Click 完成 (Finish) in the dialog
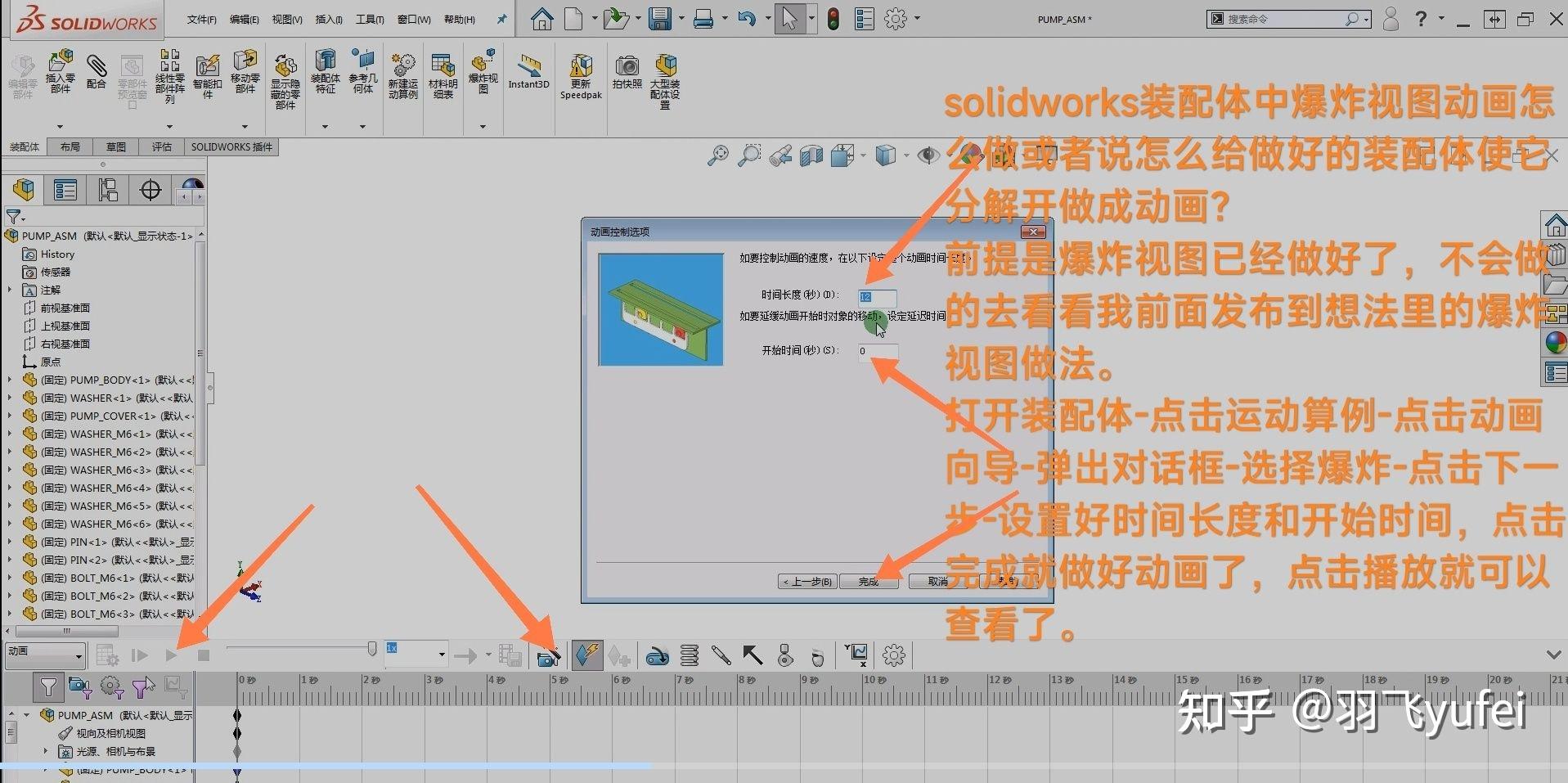The image size is (1568, 783). (x=868, y=582)
